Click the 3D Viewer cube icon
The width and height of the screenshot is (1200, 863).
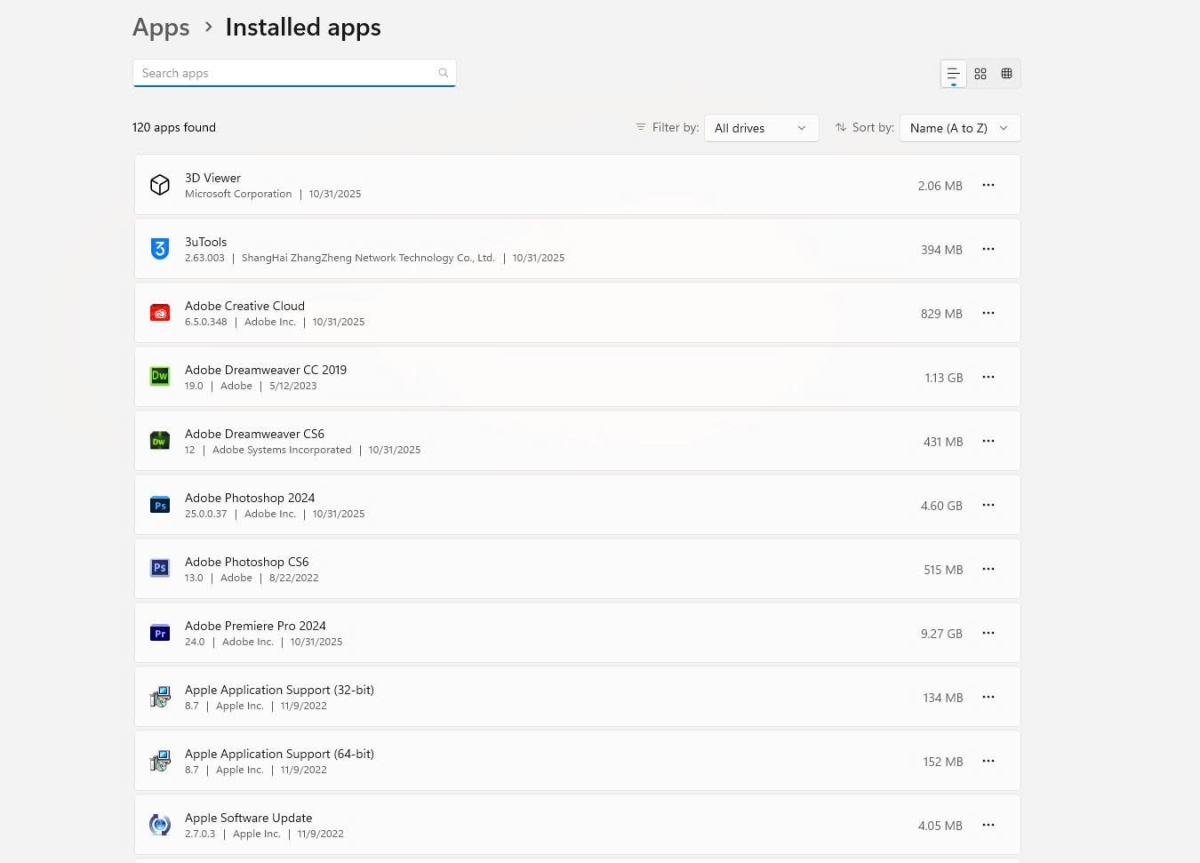pos(160,184)
